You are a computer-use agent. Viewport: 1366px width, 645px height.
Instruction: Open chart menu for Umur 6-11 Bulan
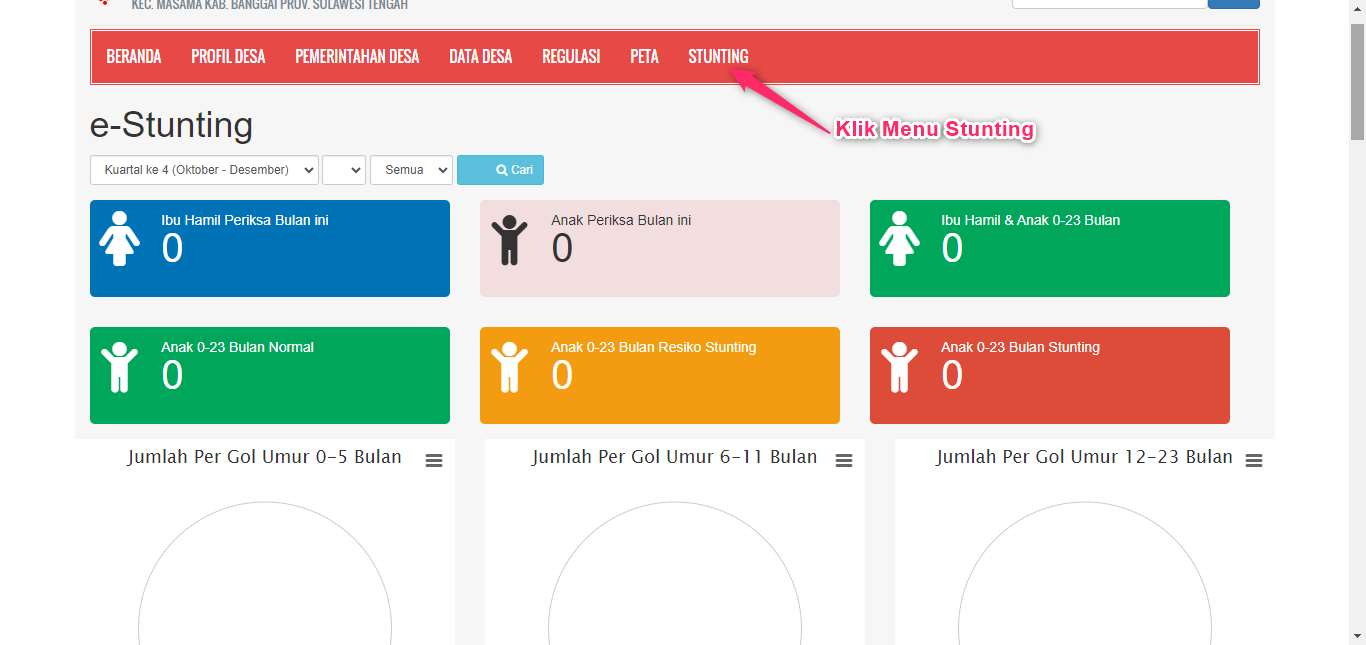(844, 460)
